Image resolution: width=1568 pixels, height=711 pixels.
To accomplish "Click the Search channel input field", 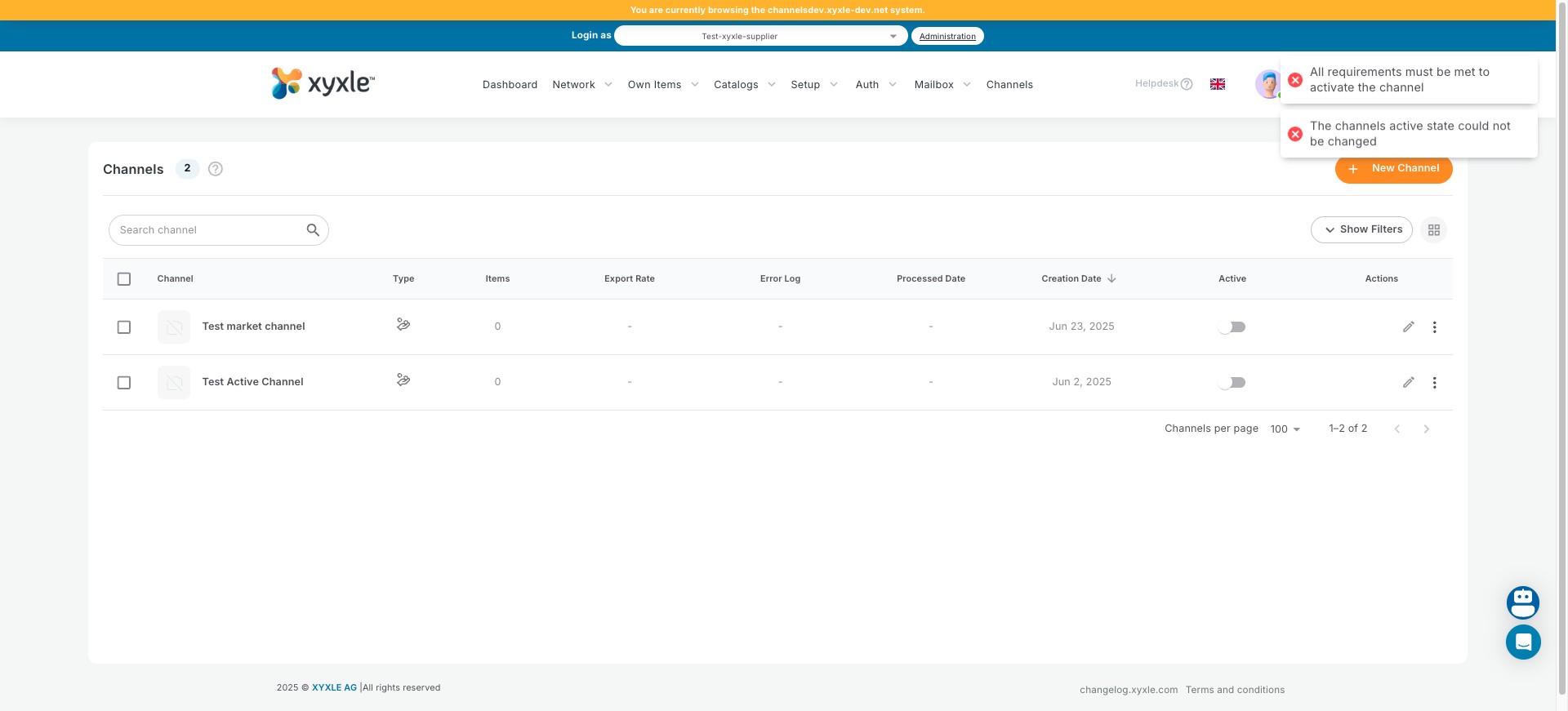I will (x=208, y=230).
